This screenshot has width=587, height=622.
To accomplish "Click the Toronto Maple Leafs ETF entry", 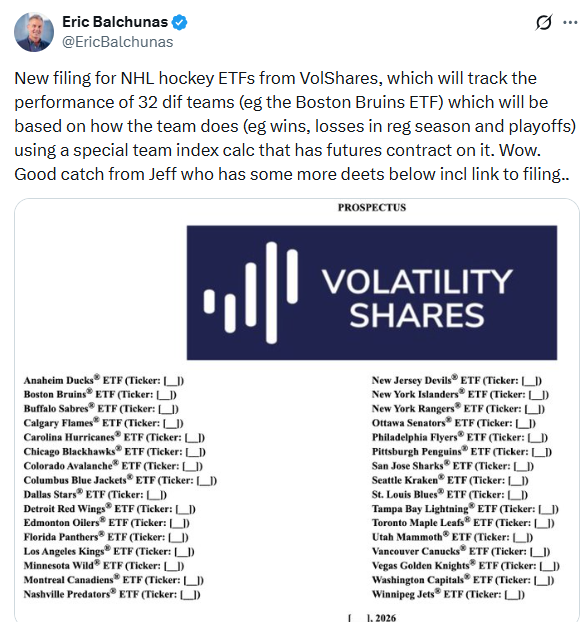I will [463, 522].
